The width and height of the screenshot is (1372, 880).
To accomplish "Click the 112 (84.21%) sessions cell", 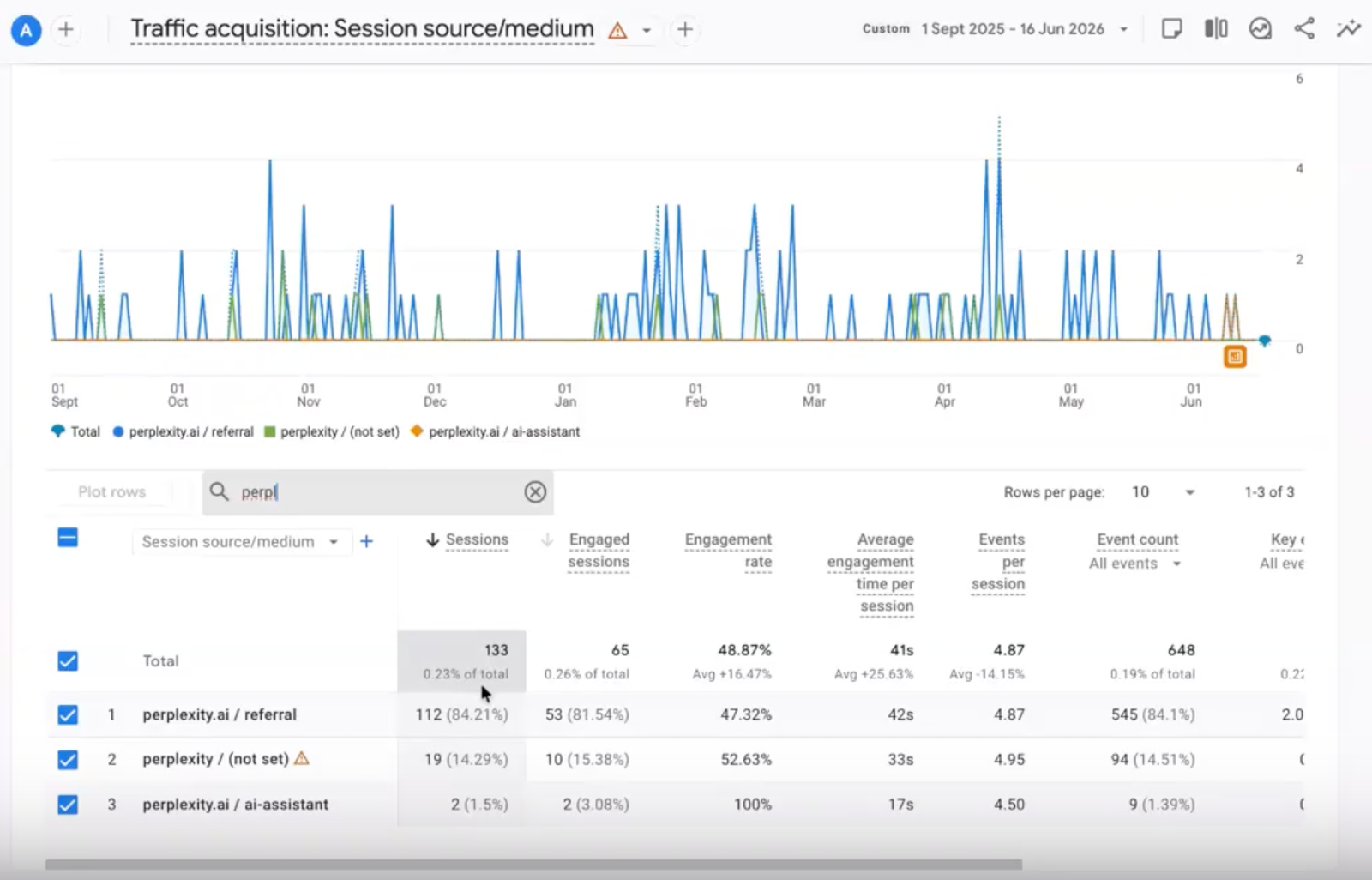I will [461, 714].
